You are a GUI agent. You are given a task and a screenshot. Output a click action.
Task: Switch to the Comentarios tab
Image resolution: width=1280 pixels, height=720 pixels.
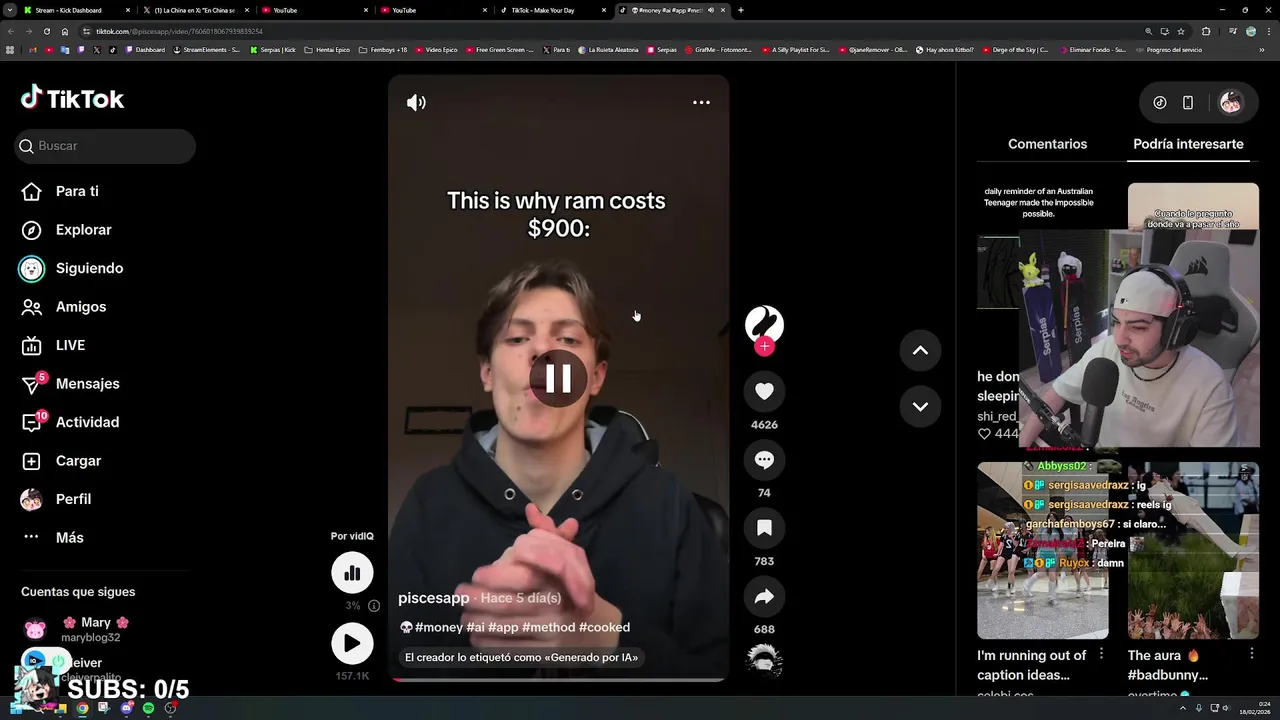coord(1047,144)
